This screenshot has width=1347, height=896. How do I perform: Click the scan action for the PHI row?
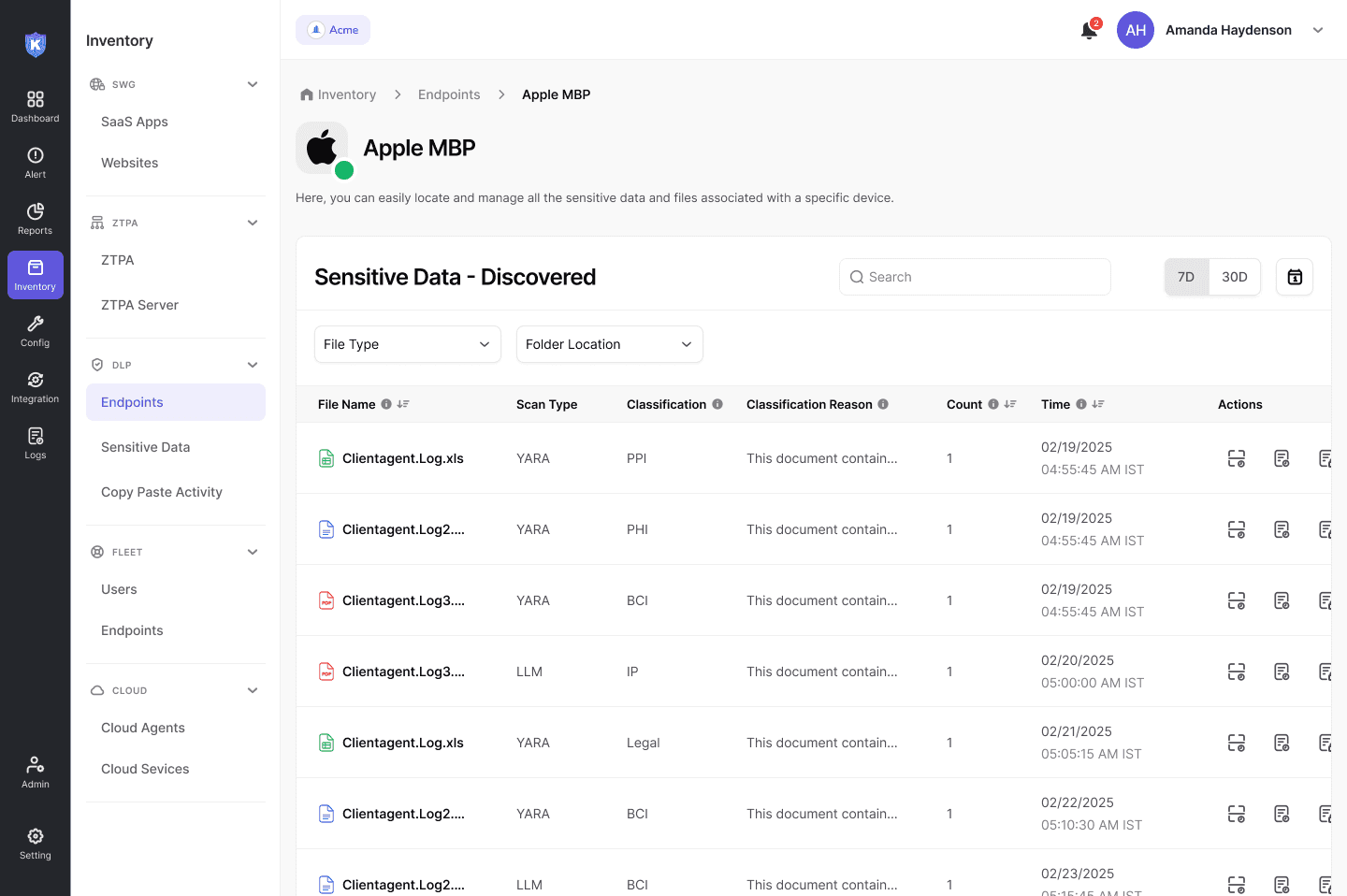pyautogui.click(x=1237, y=529)
